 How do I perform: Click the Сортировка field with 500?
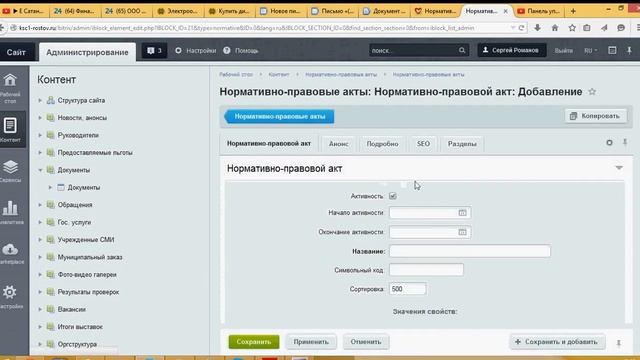click(x=407, y=289)
